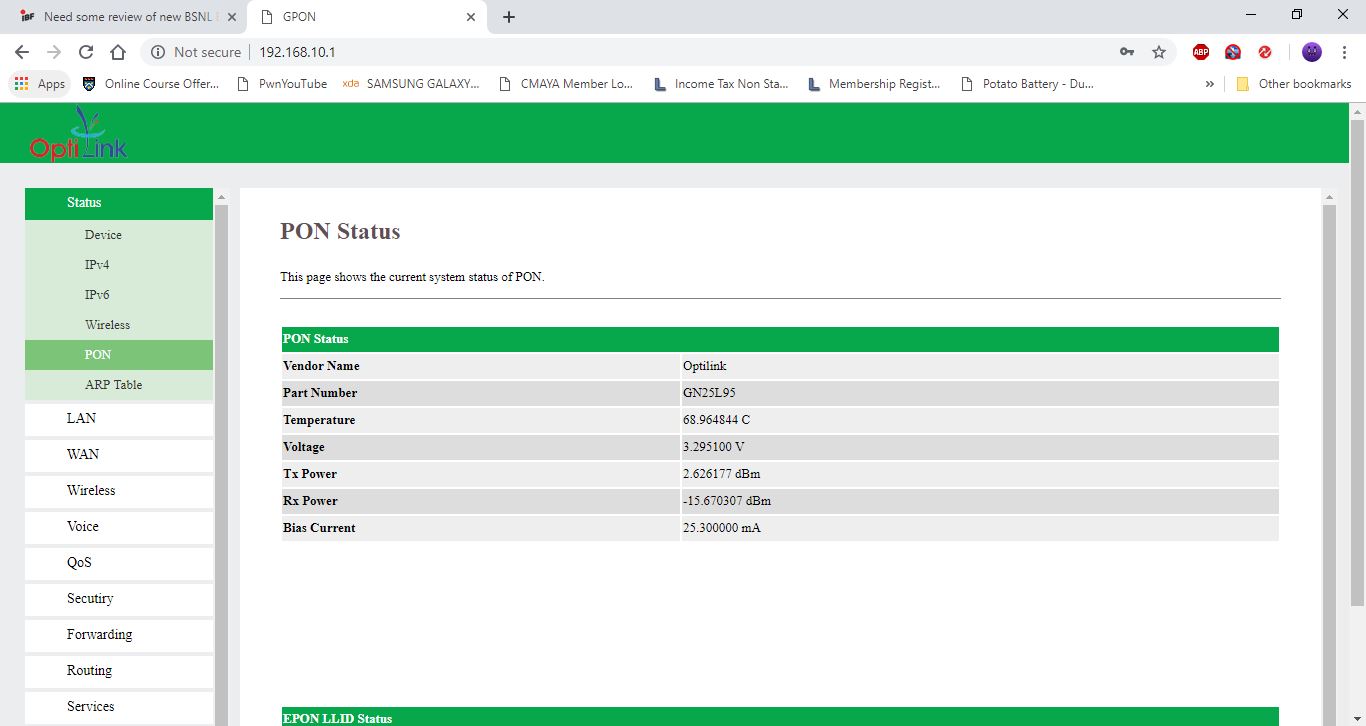Expand the QoS menu section

point(119,563)
